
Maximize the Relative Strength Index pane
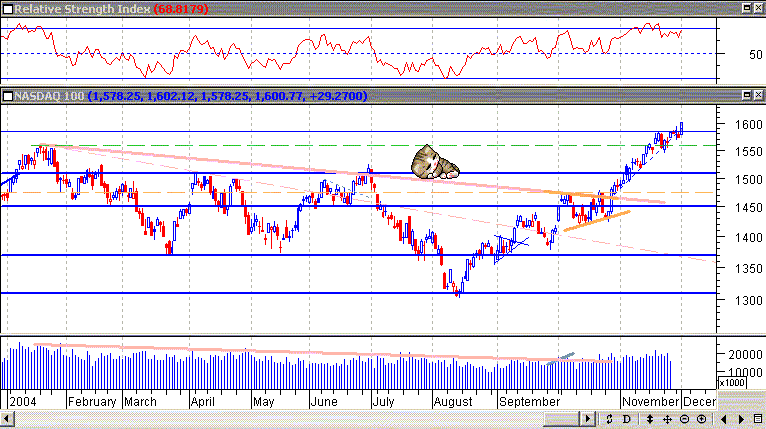[x=747, y=8]
